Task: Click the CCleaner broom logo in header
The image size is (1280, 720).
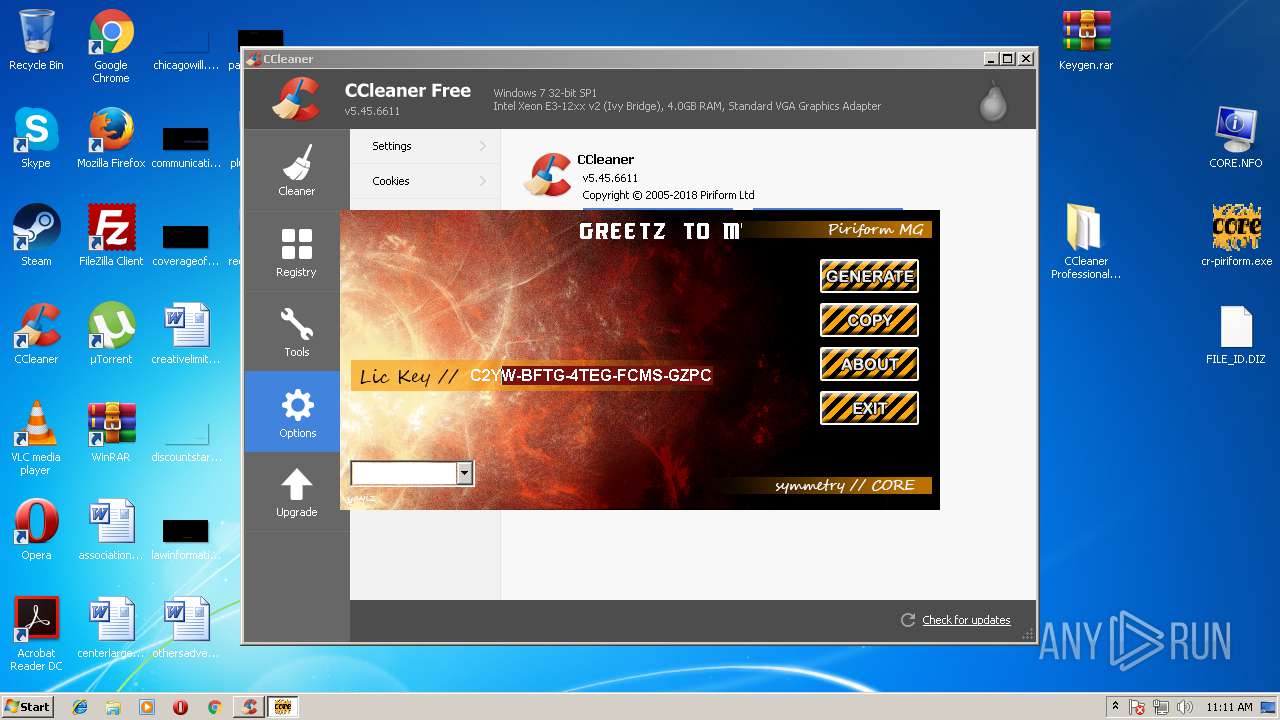Action: [296, 99]
